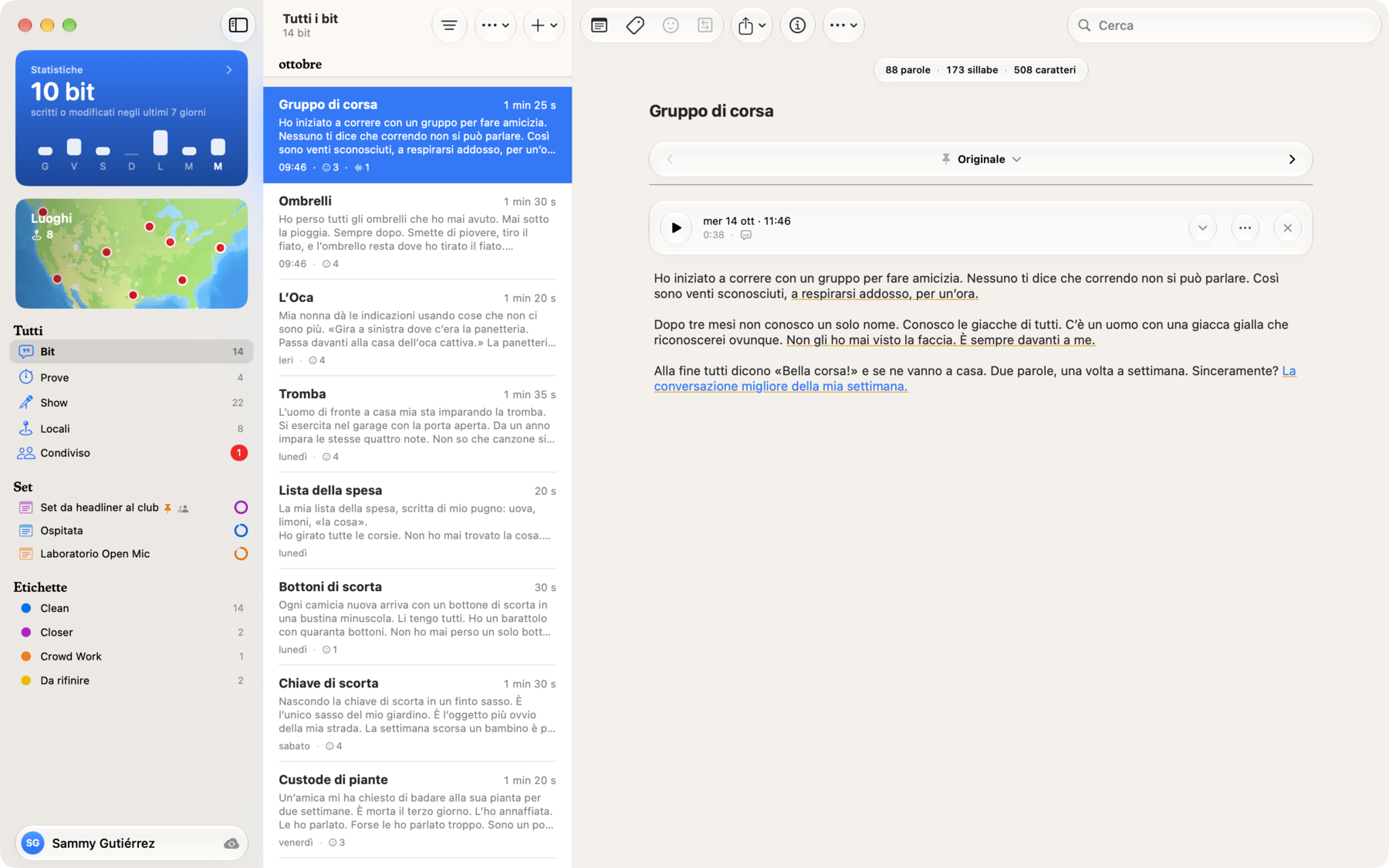Select Show in the sidebar
Viewport: 1389px width, 868px height.
coord(131,403)
